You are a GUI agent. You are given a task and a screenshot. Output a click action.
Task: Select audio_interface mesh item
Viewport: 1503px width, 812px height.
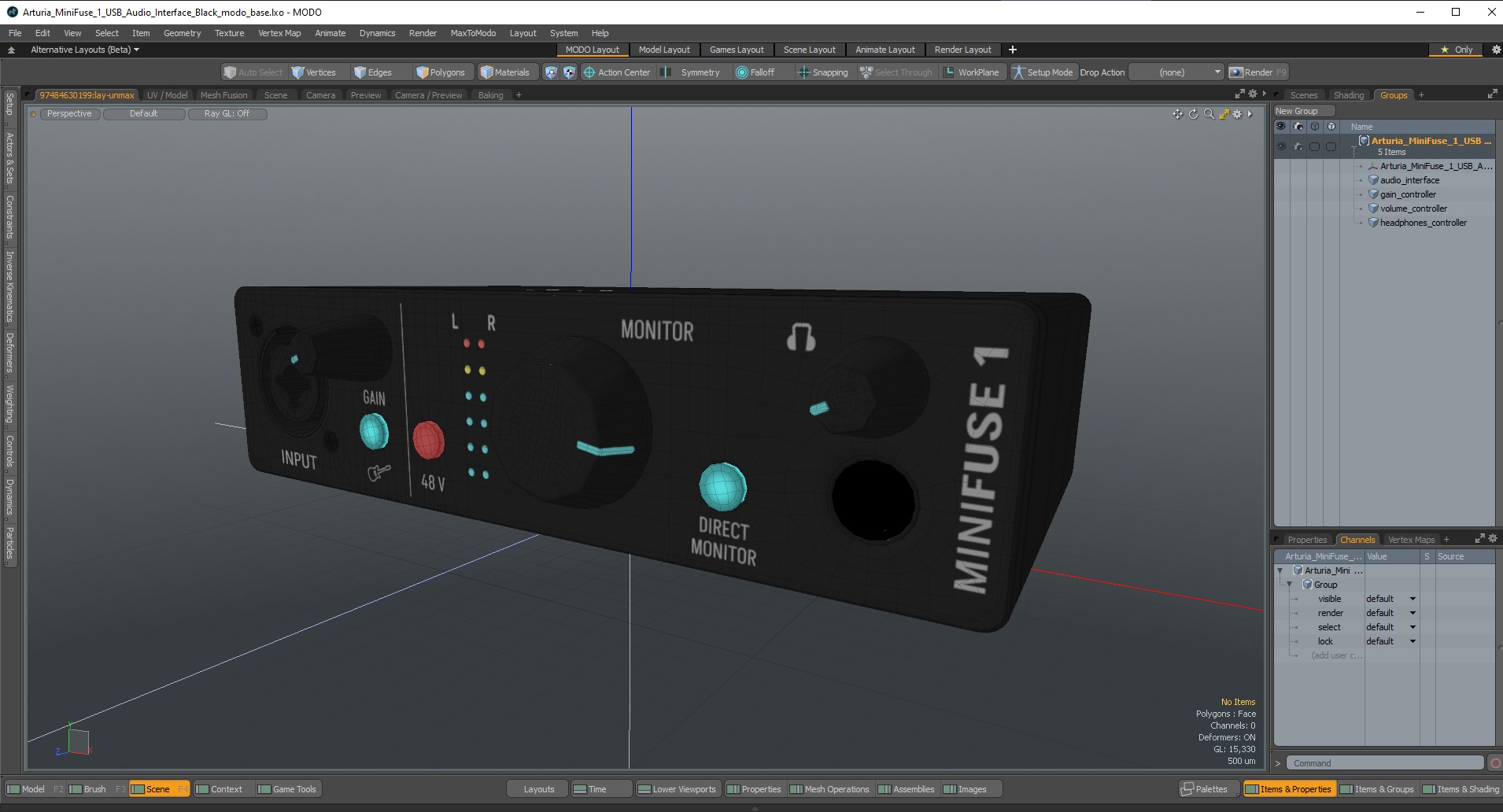click(1409, 180)
